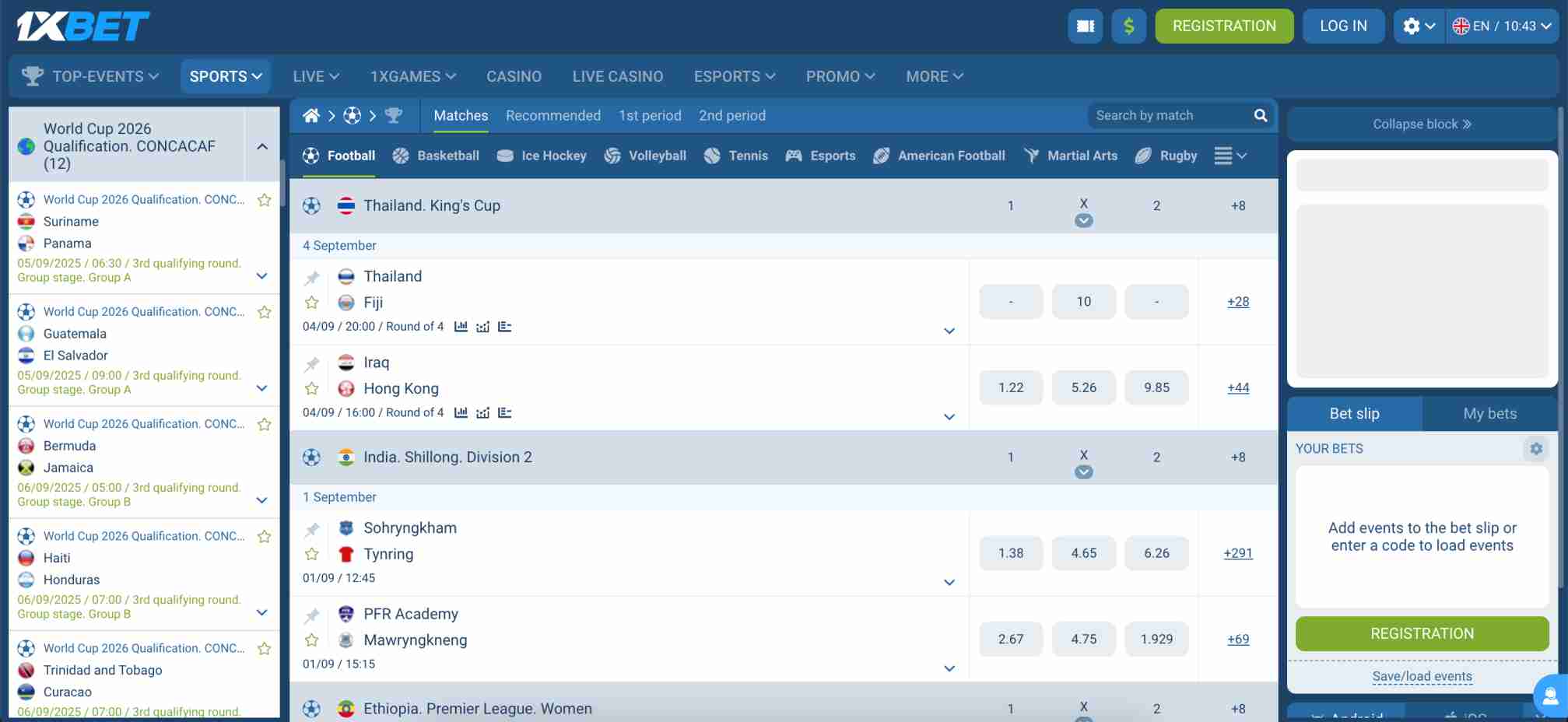Open the 1XGAMES menu

(x=413, y=76)
